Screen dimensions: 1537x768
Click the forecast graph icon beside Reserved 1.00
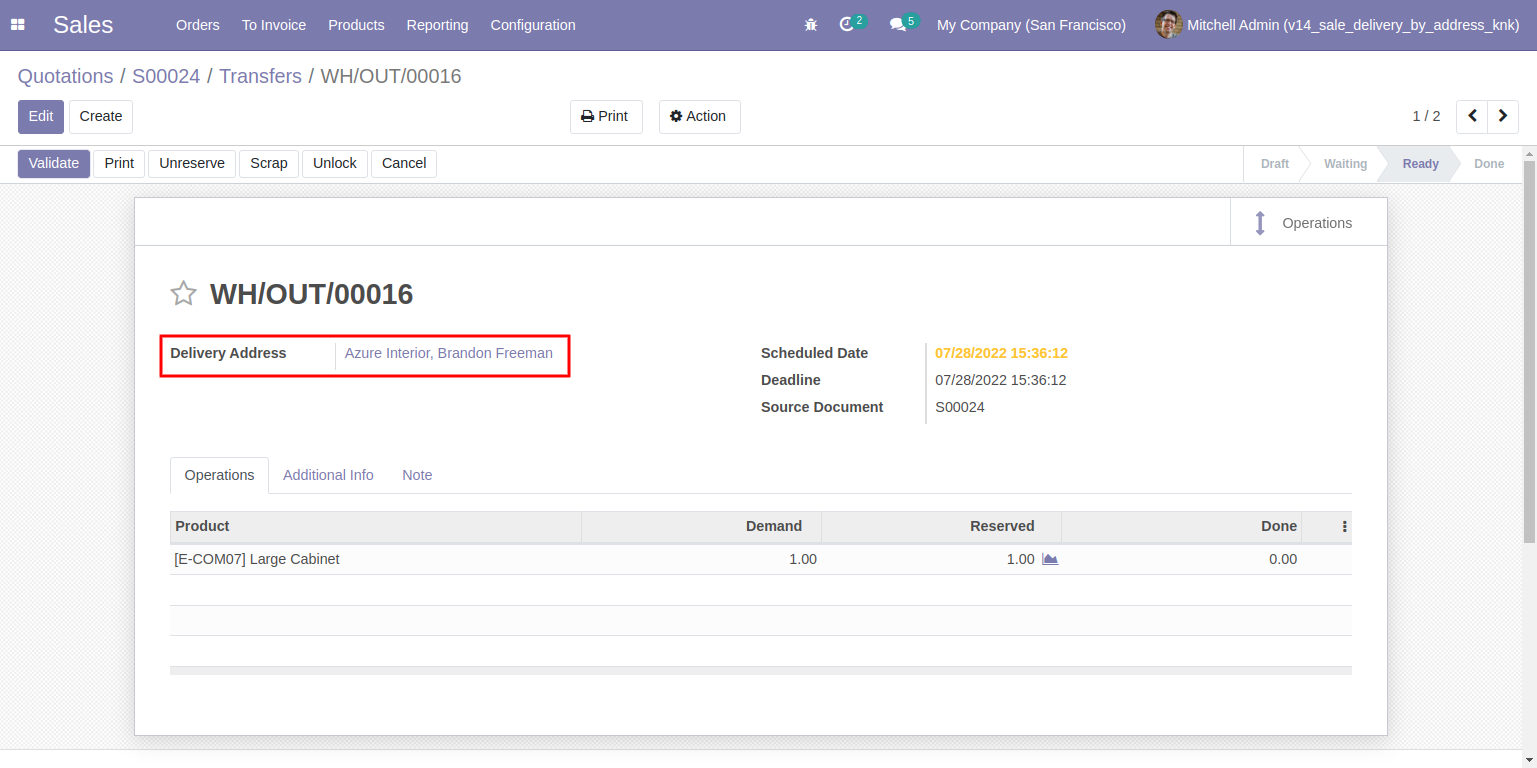tap(1050, 559)
